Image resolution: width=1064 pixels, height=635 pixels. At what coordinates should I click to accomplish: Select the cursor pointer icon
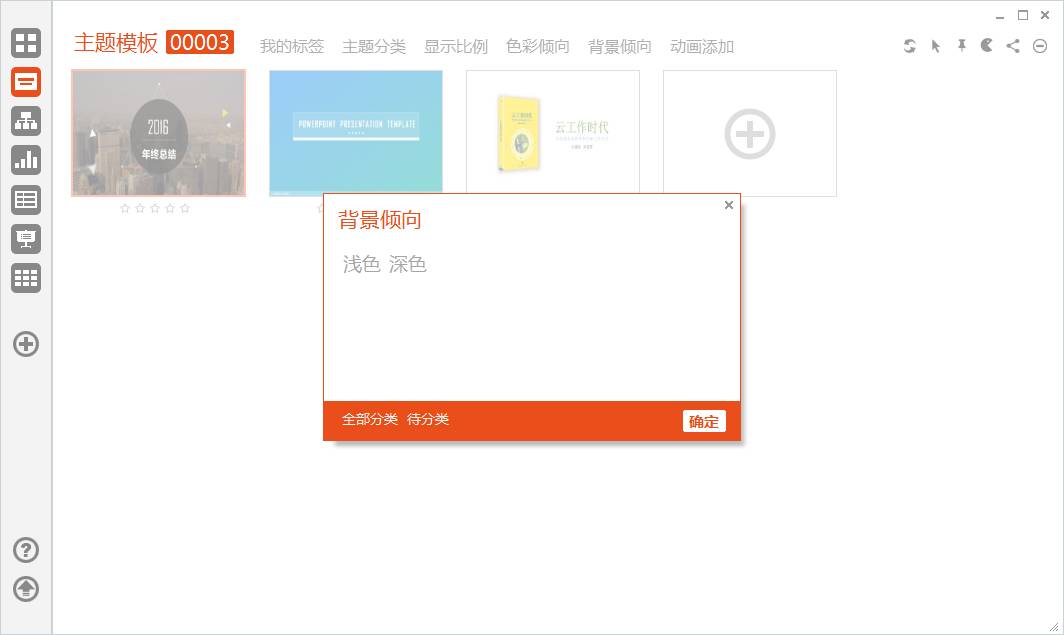936,46
